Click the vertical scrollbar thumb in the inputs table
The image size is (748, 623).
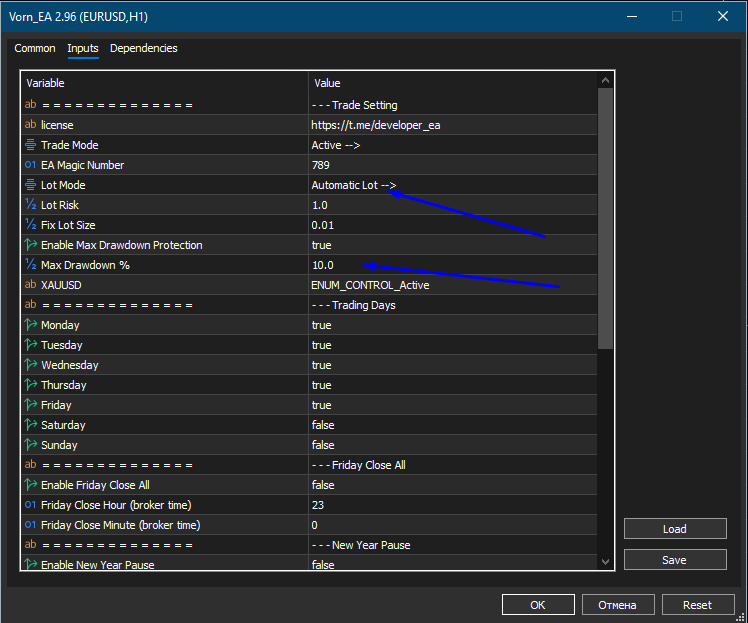[x=605, y=218]
